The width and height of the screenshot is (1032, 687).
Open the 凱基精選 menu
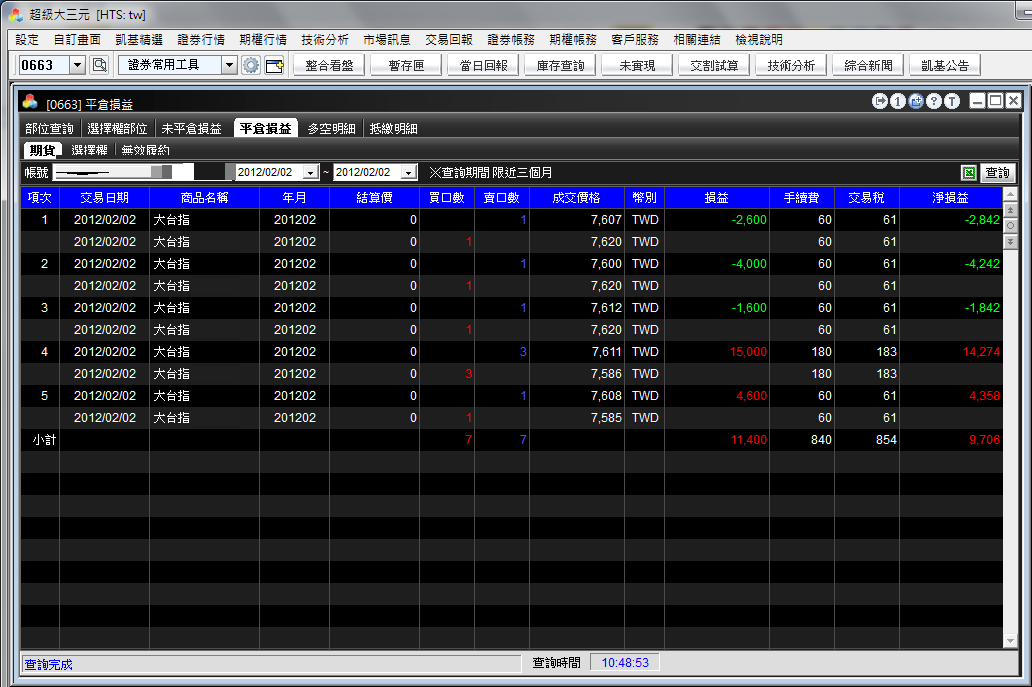(x=139, y=39)
